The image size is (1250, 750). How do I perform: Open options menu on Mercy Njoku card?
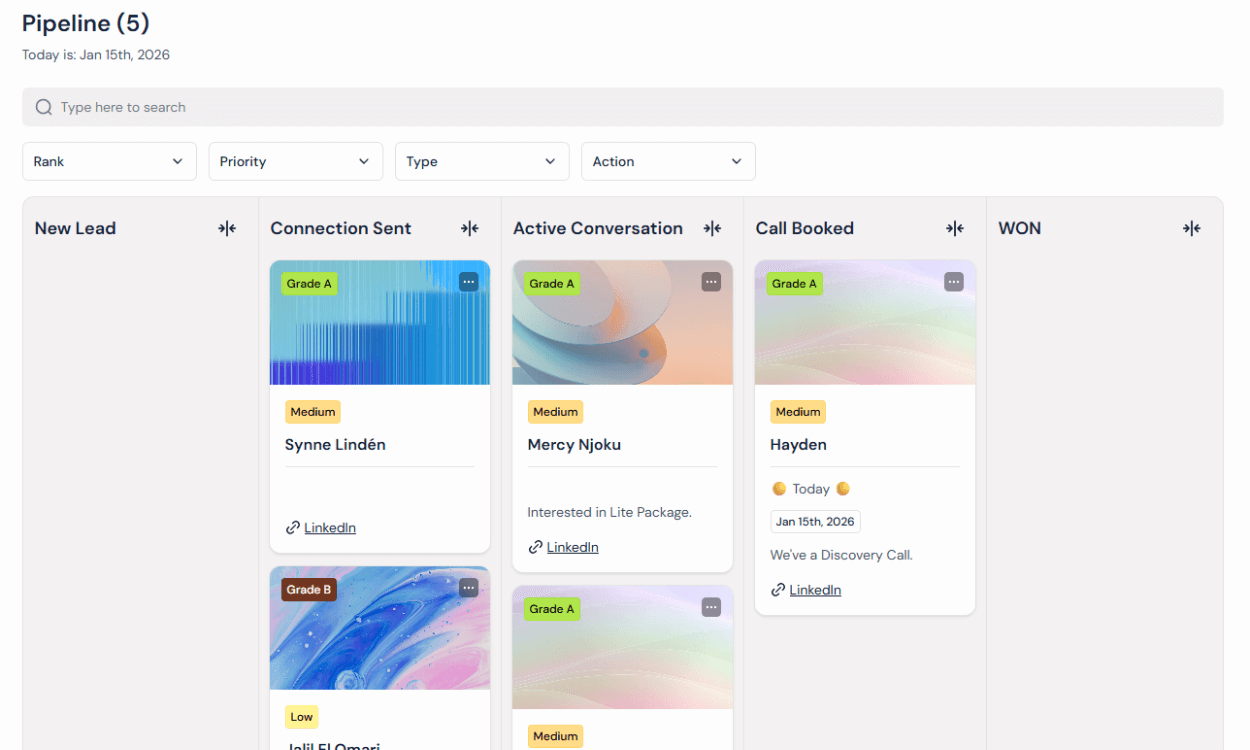pos(711,283)
